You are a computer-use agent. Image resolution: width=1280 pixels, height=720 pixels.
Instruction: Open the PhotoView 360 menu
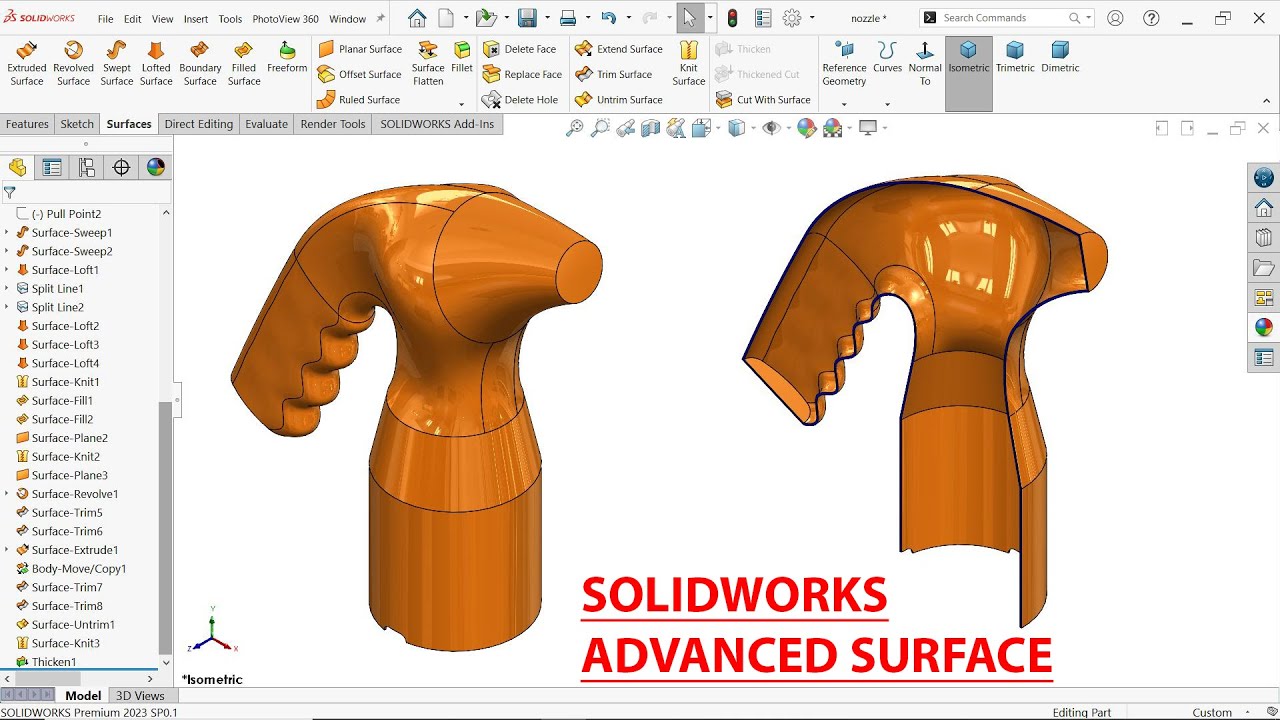coord(285,19)
